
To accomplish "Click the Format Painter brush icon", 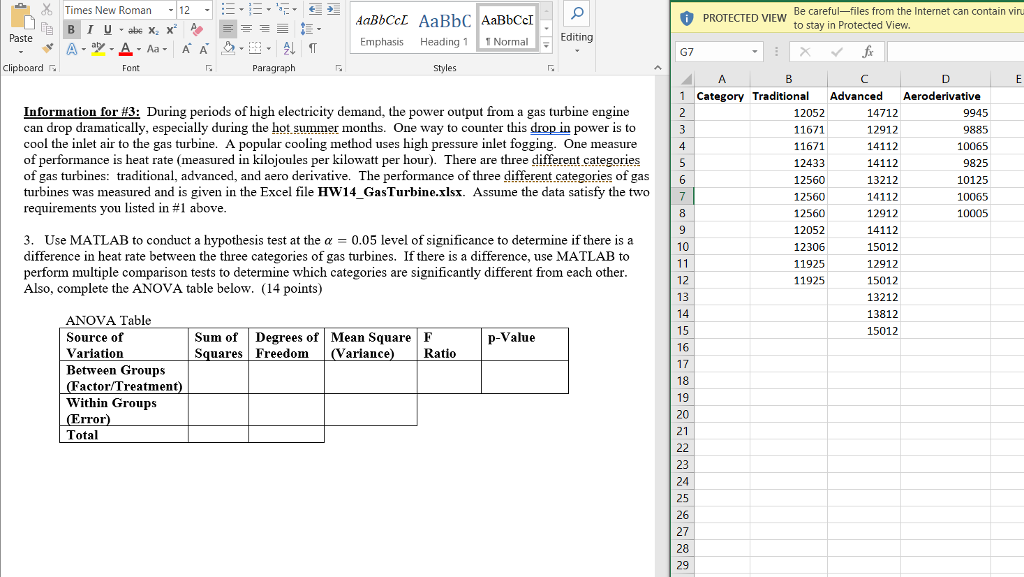I will [x=49, y=49].
